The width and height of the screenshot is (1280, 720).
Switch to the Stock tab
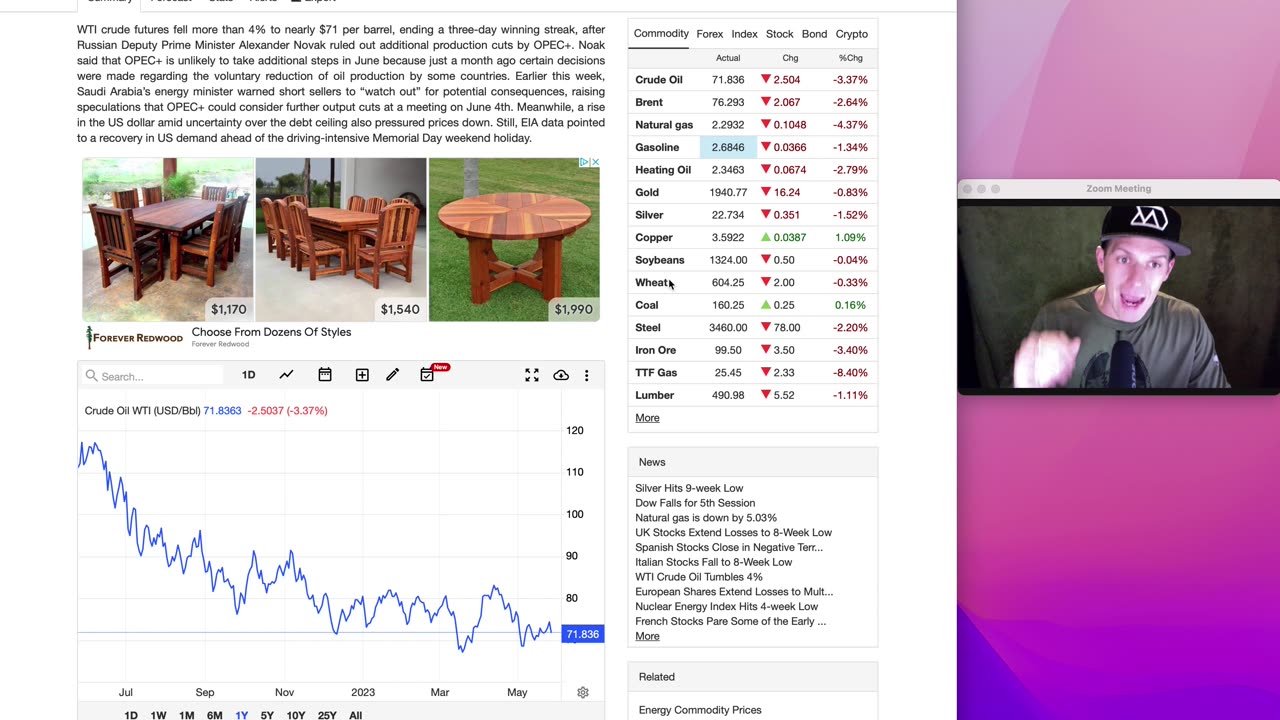coord(779,34)
